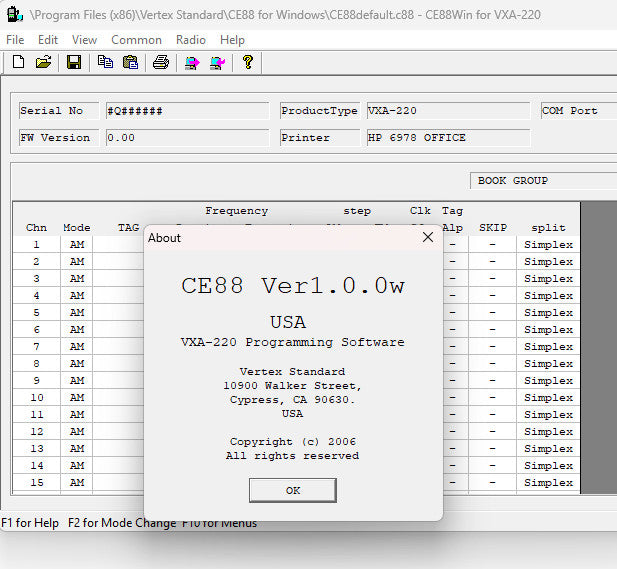
Task: Open the File menu
Action: pos(15,40)
